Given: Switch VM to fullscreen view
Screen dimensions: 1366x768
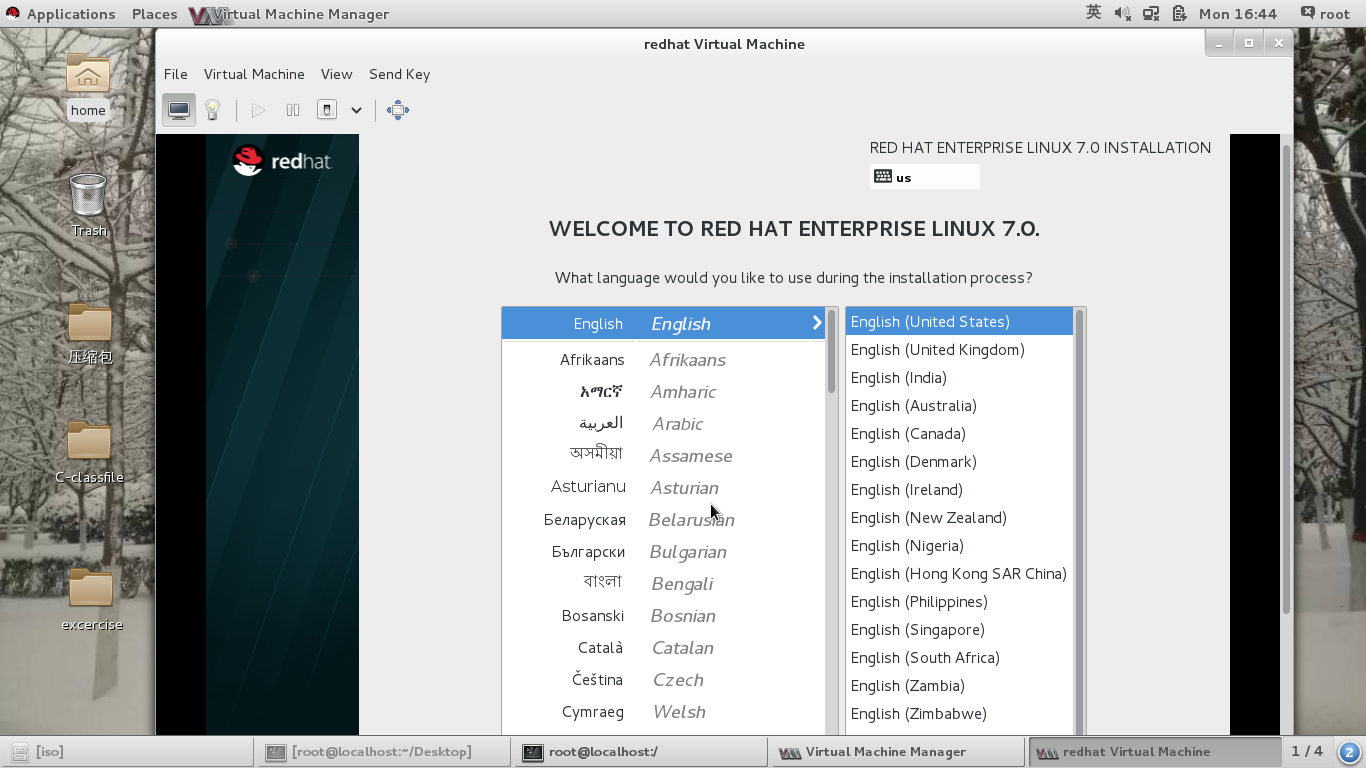Looking at the screenshot, I should 398,110.
